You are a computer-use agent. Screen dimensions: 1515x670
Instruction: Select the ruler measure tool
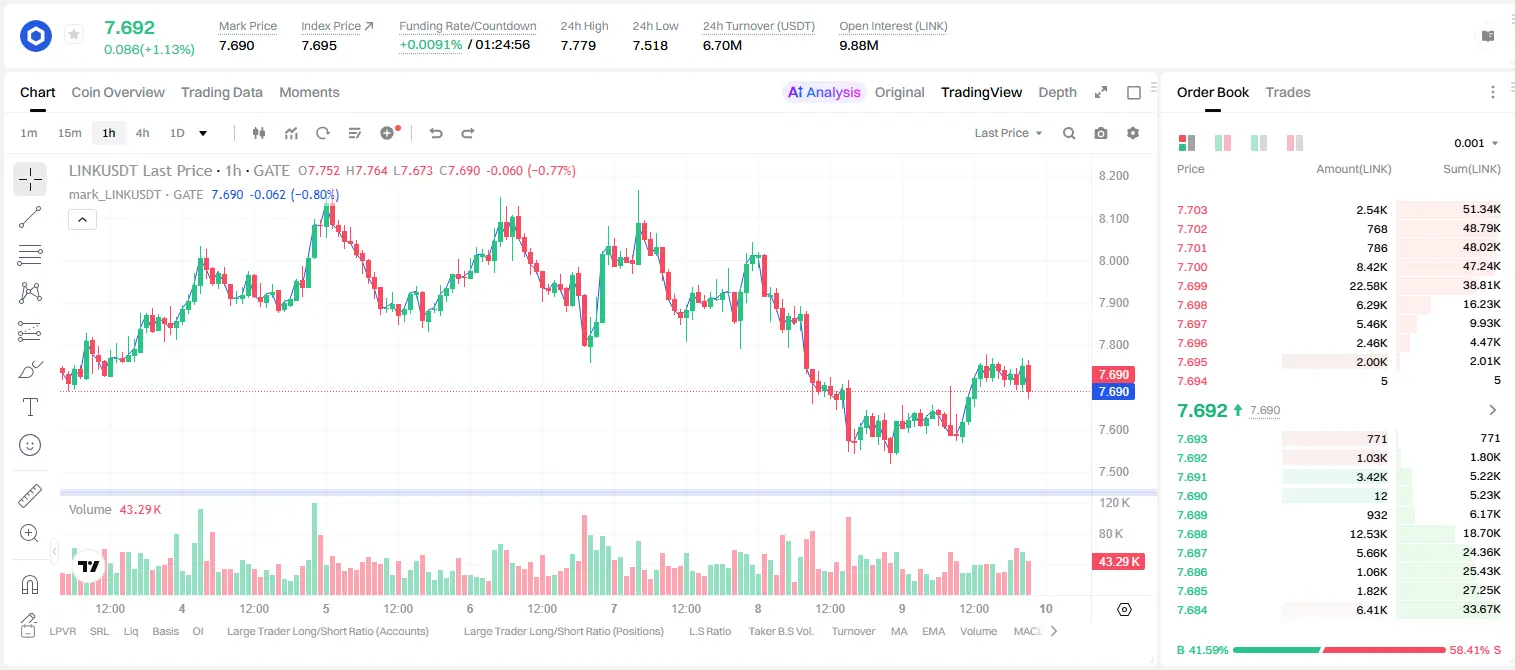coord(30,496)
